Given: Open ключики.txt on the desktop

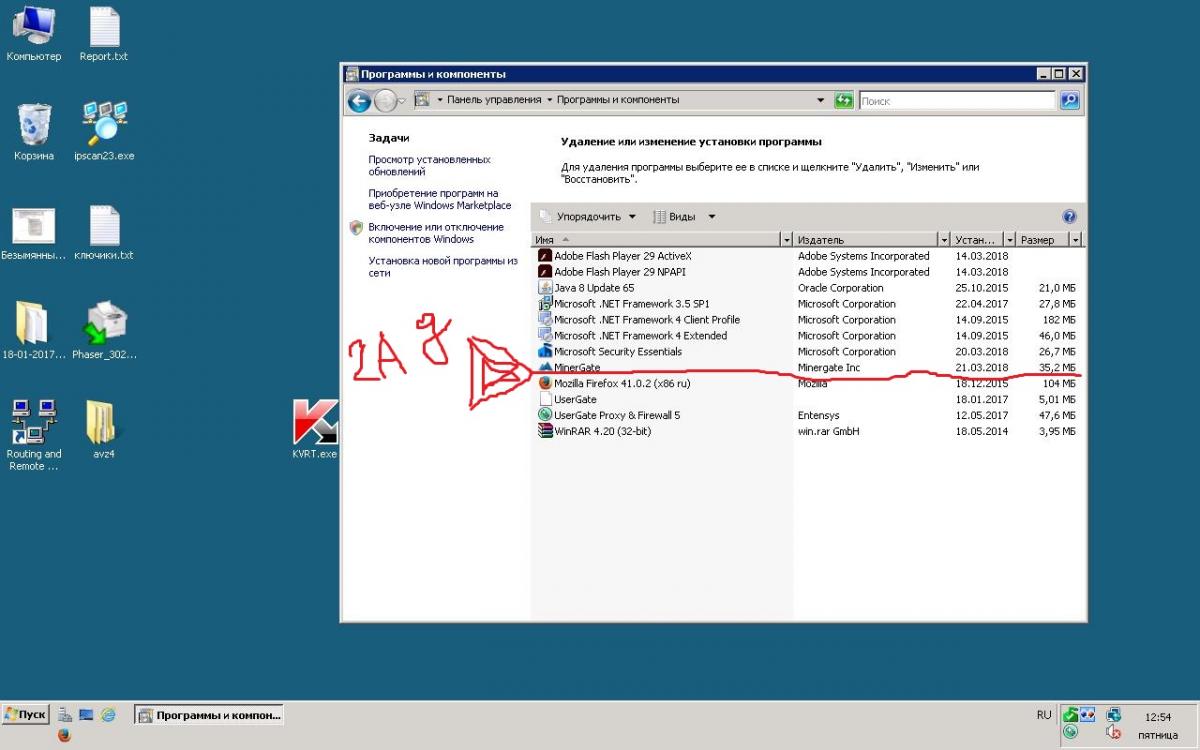Looking at the screenshot, I should point(104,233).
